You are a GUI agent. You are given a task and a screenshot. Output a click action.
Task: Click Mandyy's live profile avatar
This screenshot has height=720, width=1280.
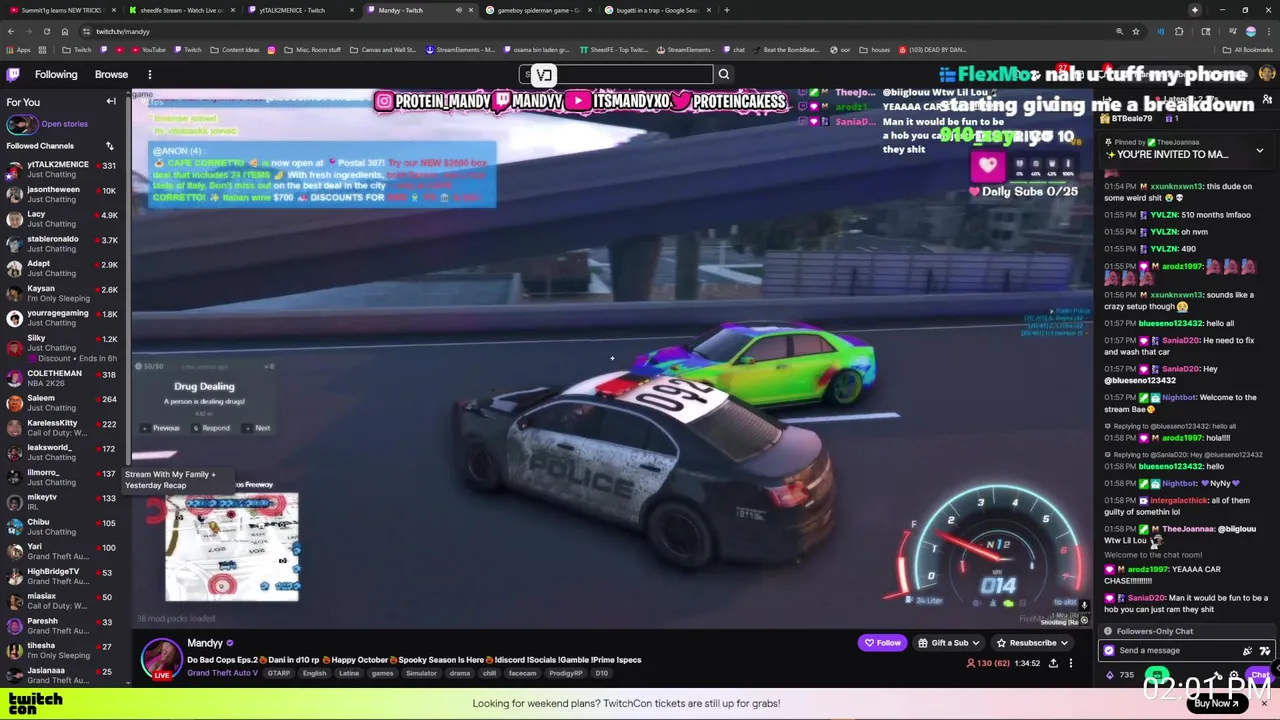[x=161, y=659]
